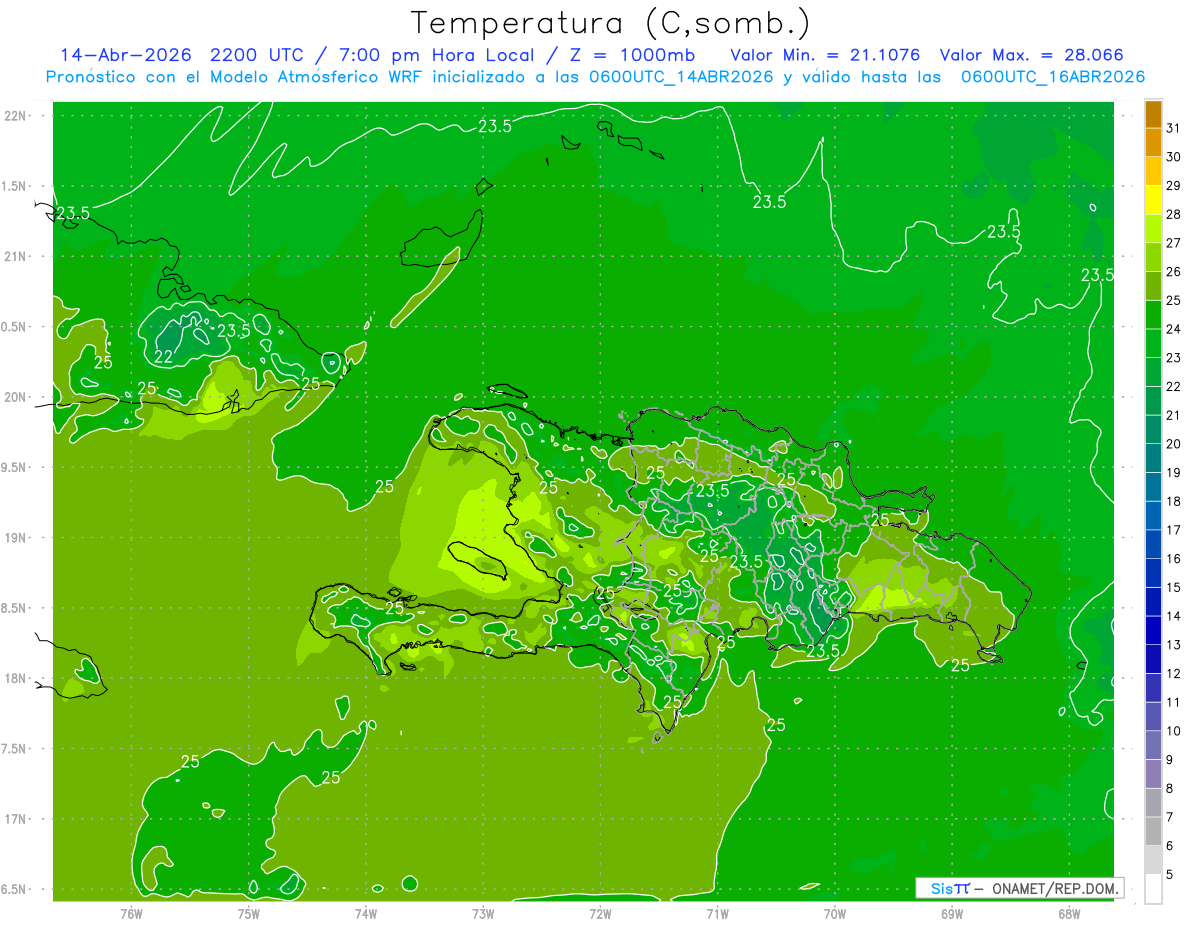Click the 18N latitude axis label
Image resolution: width=1200 pixels, height=927 pixels.
pos(15,678)
